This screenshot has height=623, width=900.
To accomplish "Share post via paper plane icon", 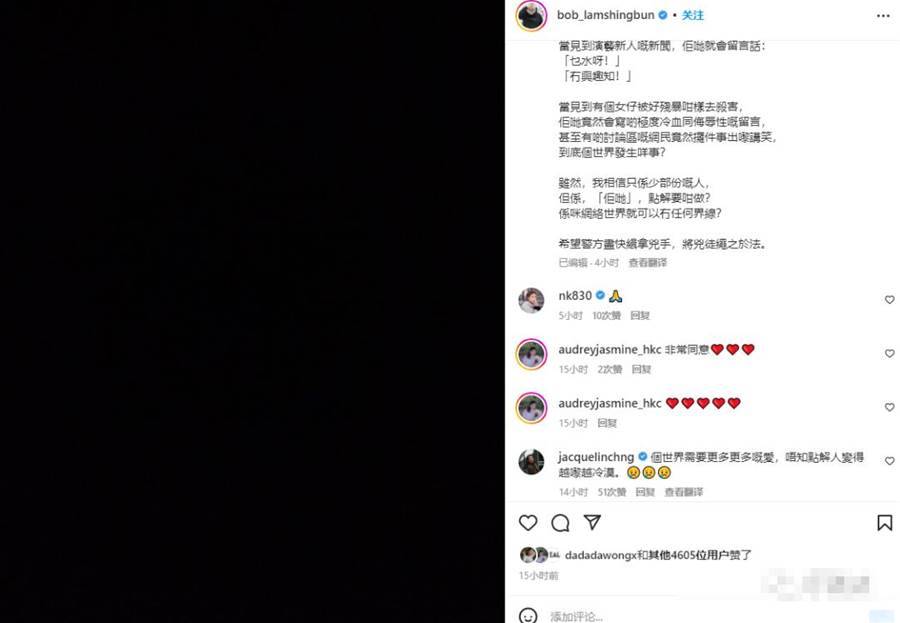I will [592, 522].
